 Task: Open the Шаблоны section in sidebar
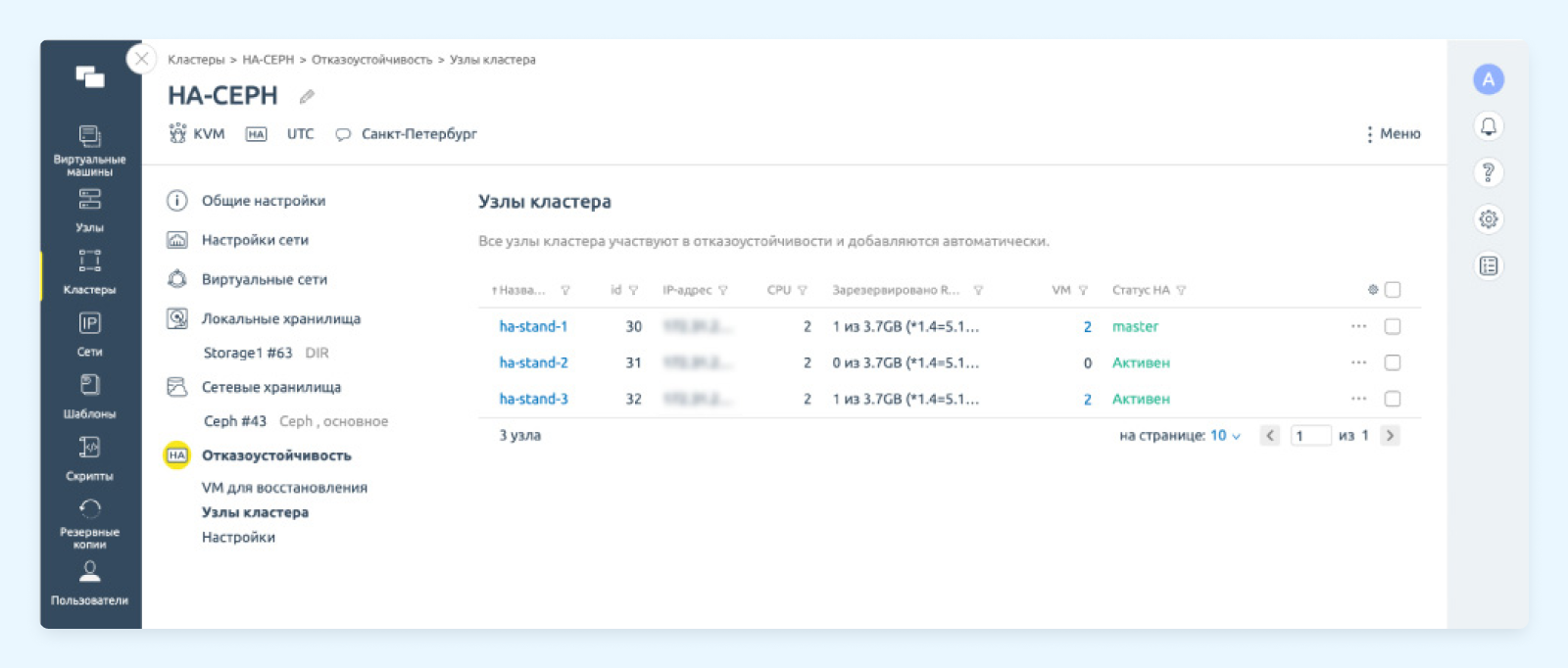(x=89, y=397)
